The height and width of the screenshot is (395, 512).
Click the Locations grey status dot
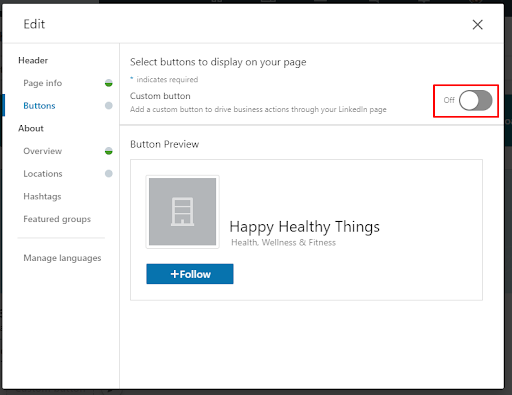[x=109, y=174]
